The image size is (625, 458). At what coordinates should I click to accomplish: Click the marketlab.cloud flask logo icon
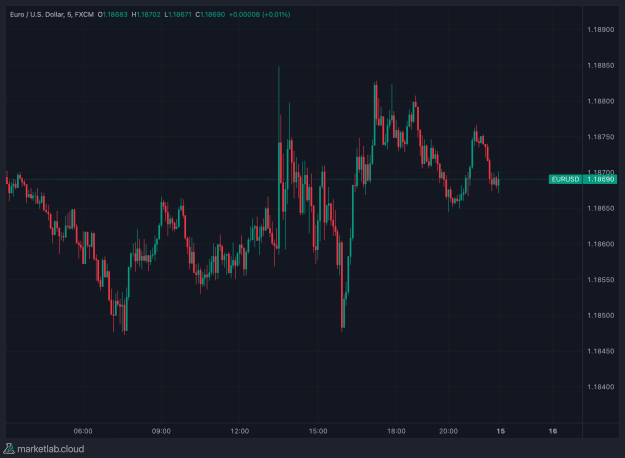tap(9, 448)
